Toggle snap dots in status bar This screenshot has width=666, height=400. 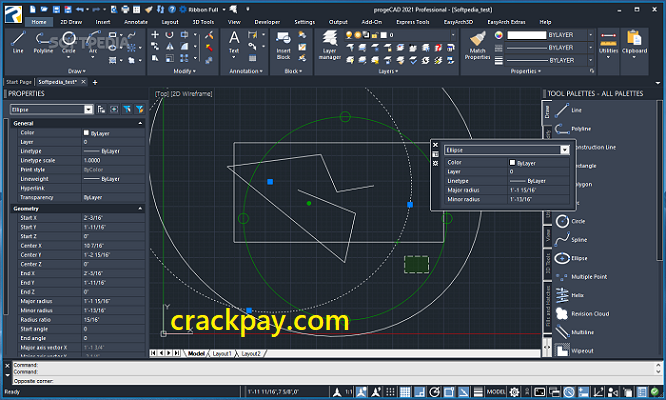[x=390, y=392]
